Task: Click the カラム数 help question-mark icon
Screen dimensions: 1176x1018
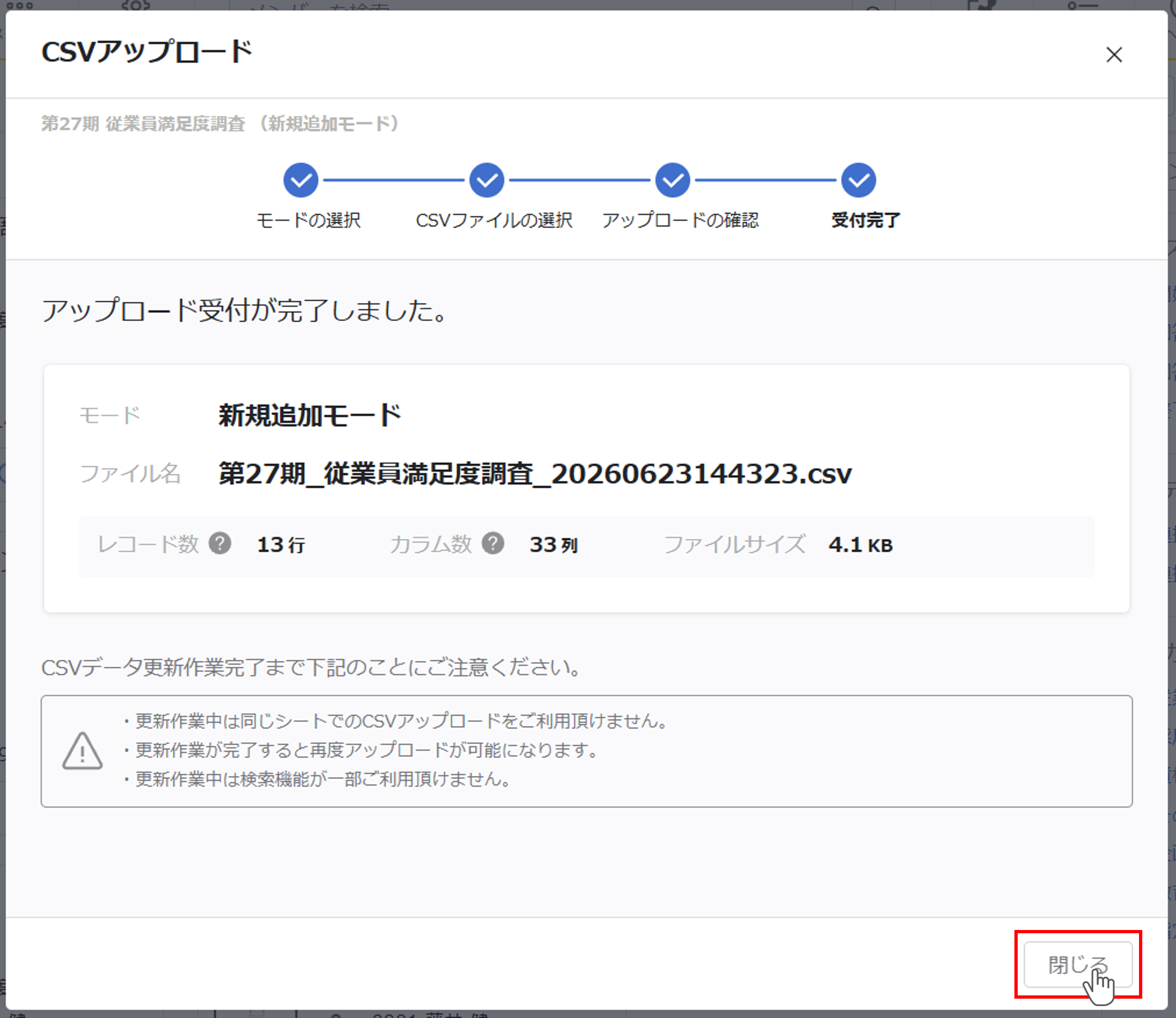Action: coord(493,544)
